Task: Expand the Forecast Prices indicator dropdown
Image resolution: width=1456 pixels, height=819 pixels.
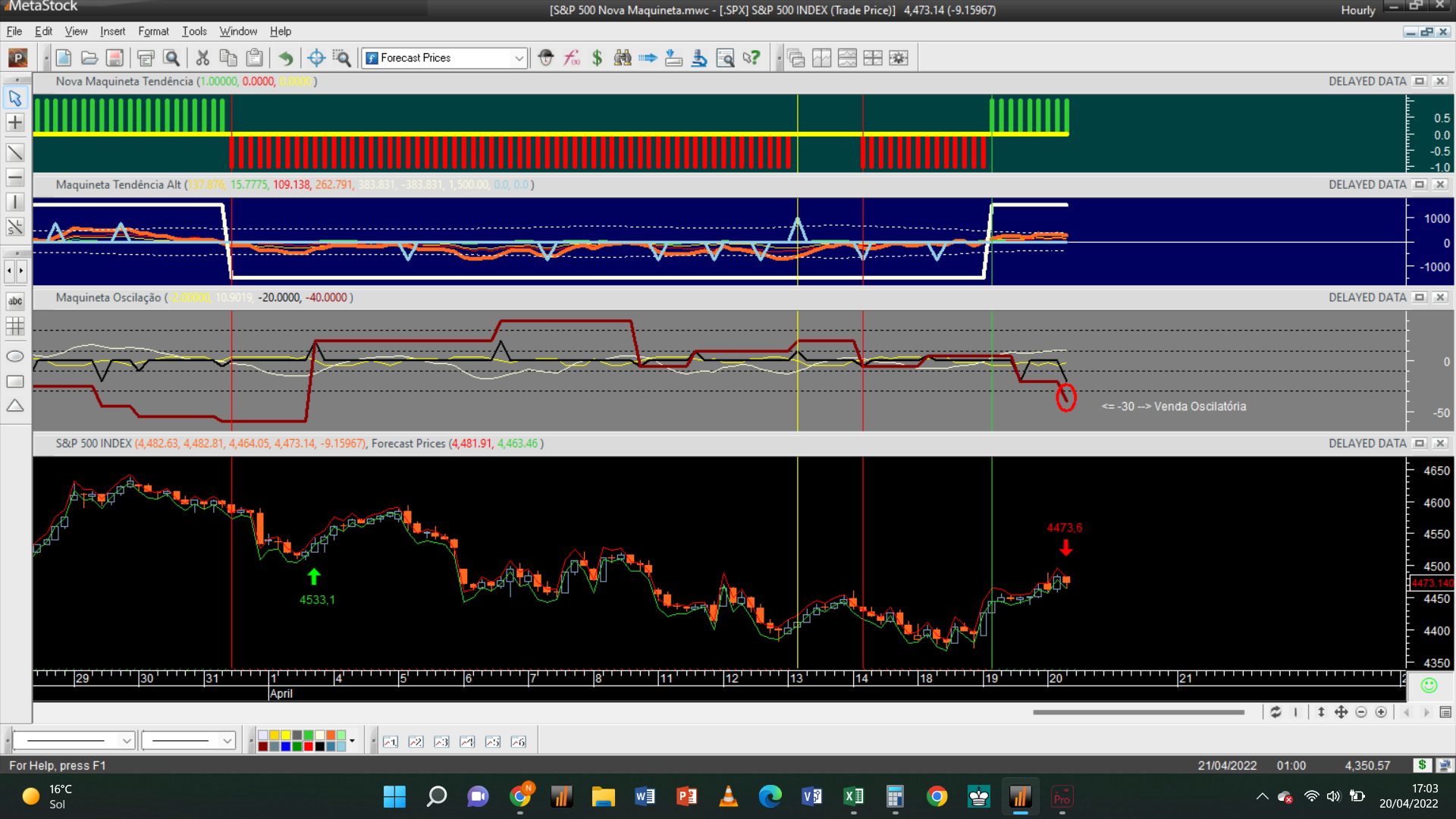Action: [519, 58]
